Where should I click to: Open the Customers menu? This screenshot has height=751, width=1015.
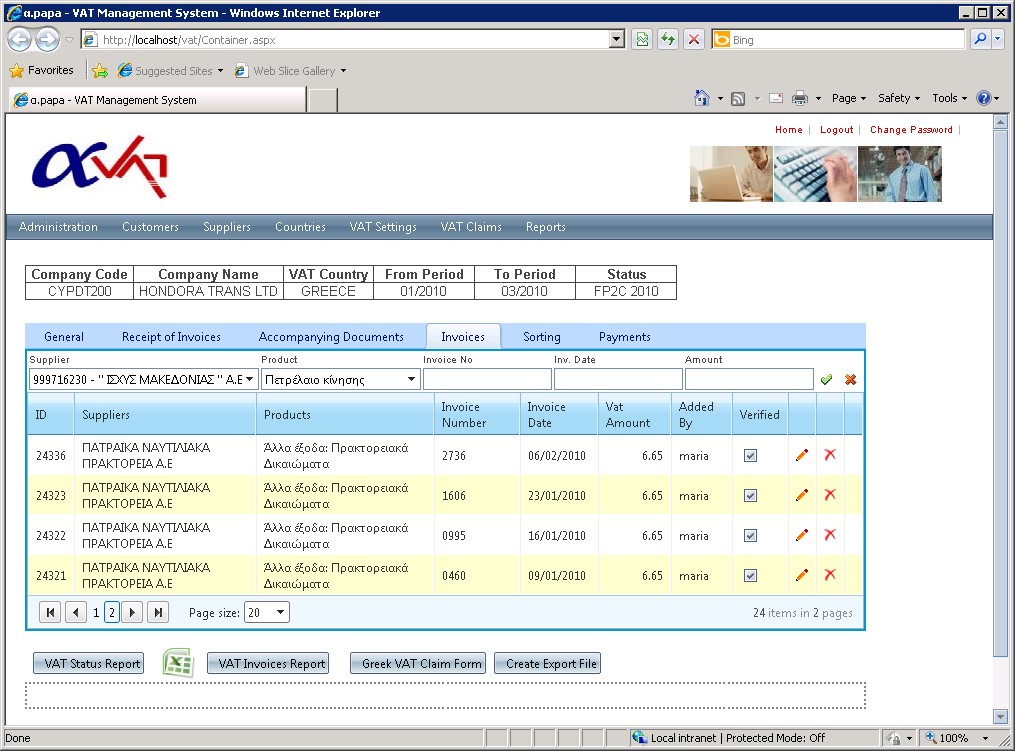[x=150, y=227]
